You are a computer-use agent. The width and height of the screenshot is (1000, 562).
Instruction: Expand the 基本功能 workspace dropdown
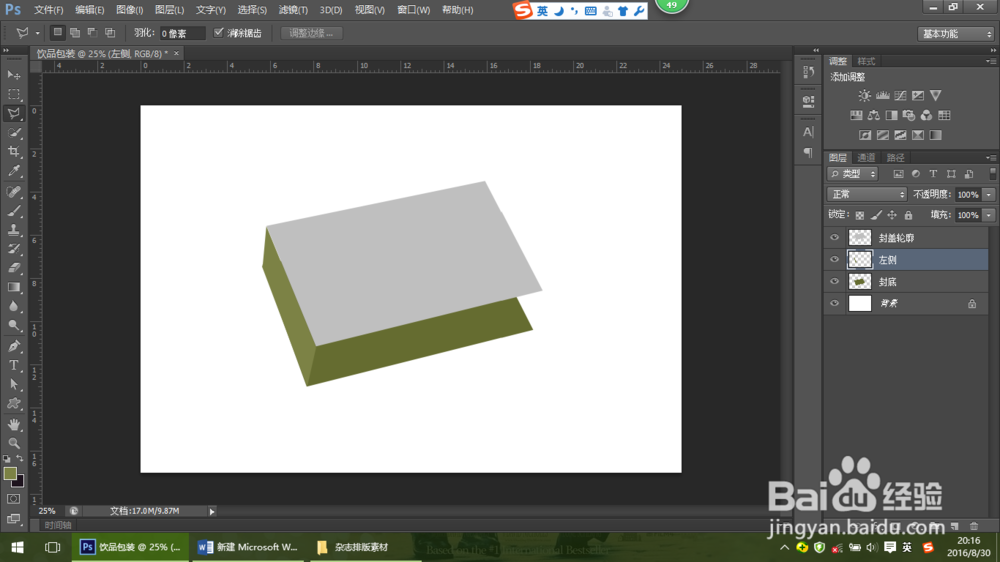click(955, 33)
